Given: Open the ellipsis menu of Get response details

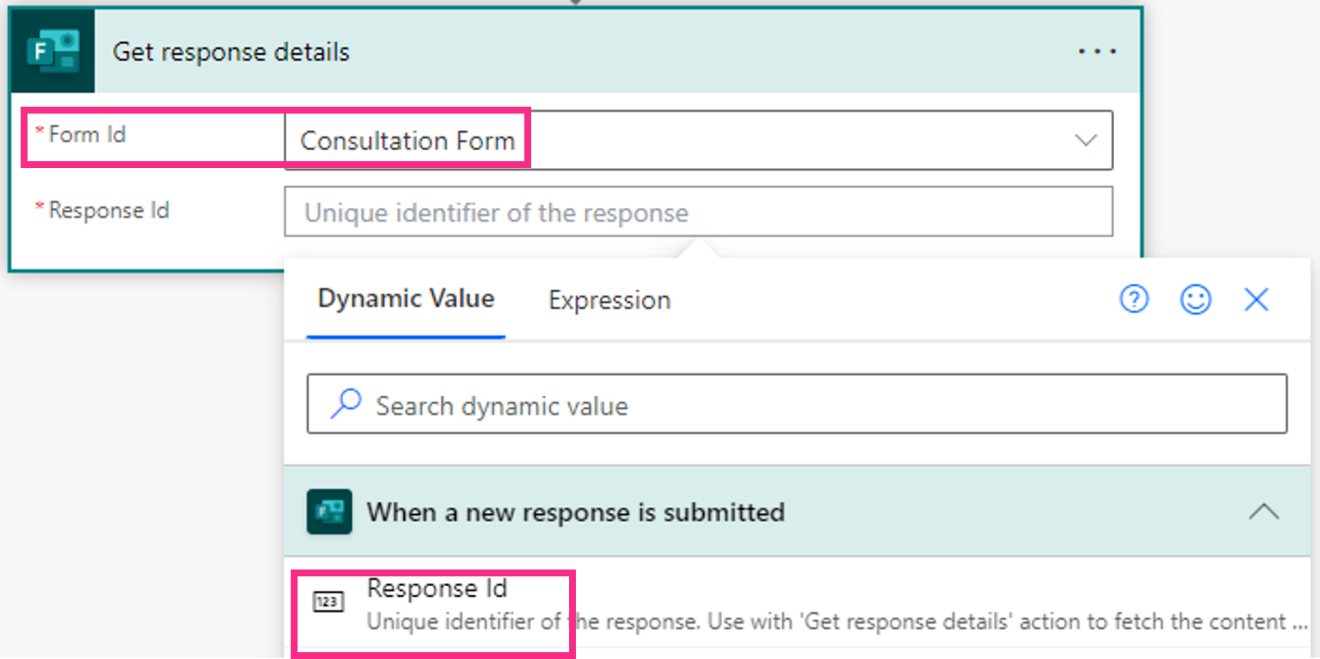Looking at the screenshot, I should (x=1097, y=50).
